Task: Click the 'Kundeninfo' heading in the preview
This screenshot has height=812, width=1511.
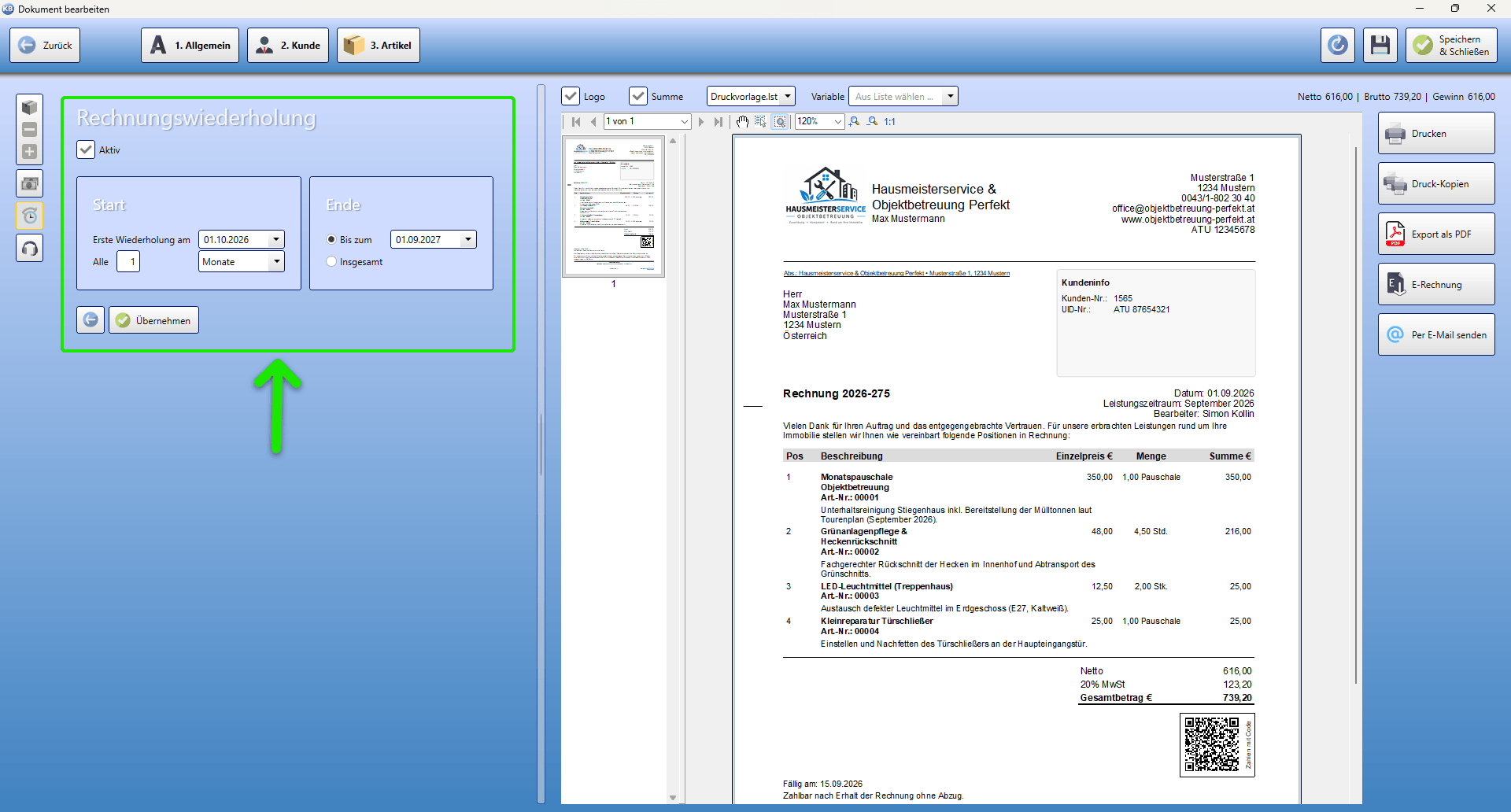Action: tap(1085, 282)
